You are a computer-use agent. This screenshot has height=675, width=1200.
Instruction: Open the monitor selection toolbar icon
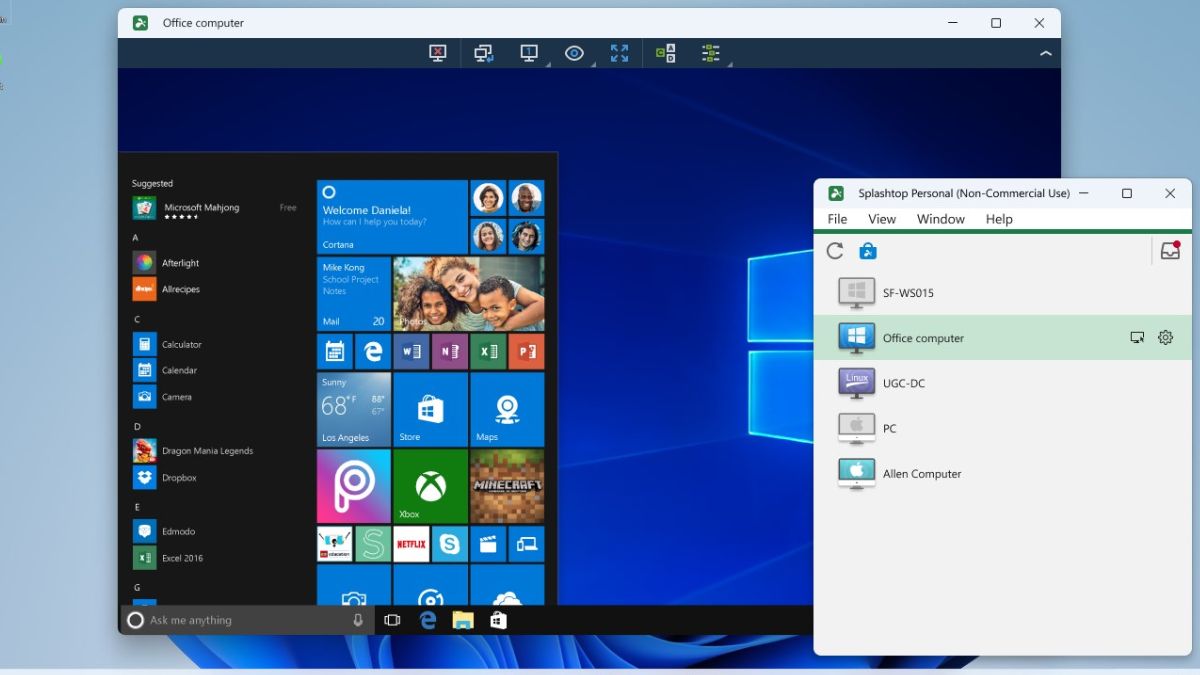tap(529, 53)
